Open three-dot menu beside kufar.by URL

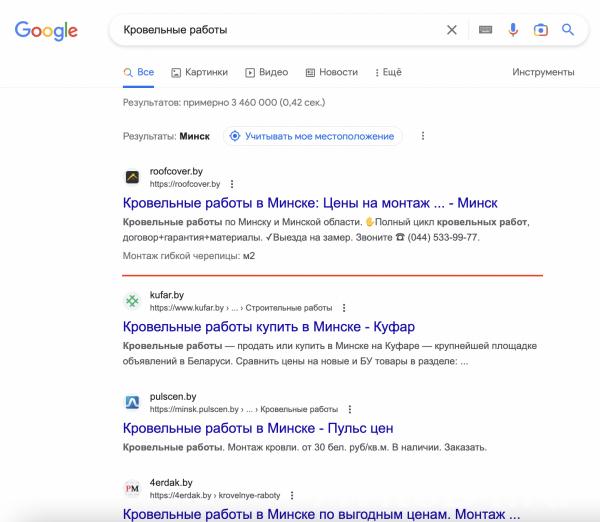(x=344, y=308)
